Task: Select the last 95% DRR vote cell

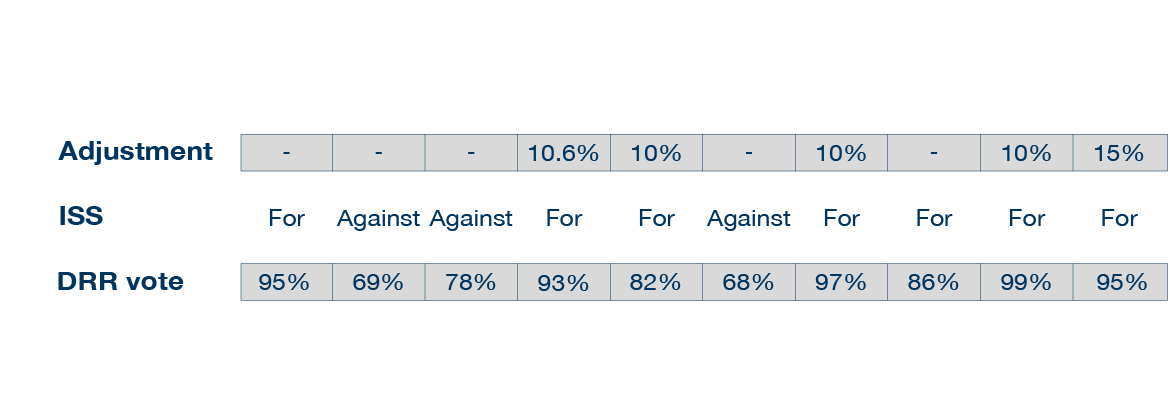Action: point(1120,282)
